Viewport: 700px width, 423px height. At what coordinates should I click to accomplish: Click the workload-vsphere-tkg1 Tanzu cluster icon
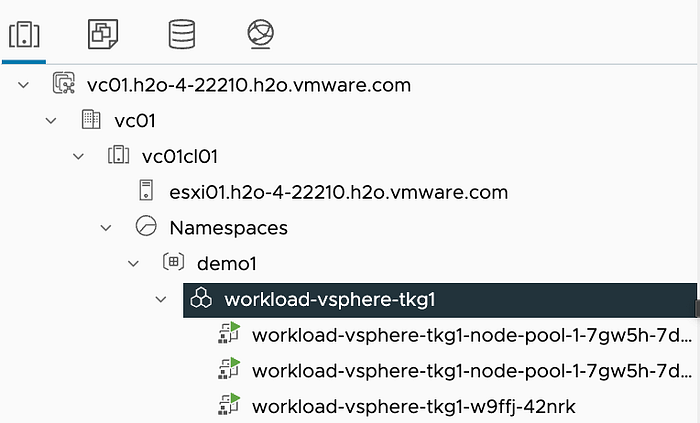coord(201,298)
